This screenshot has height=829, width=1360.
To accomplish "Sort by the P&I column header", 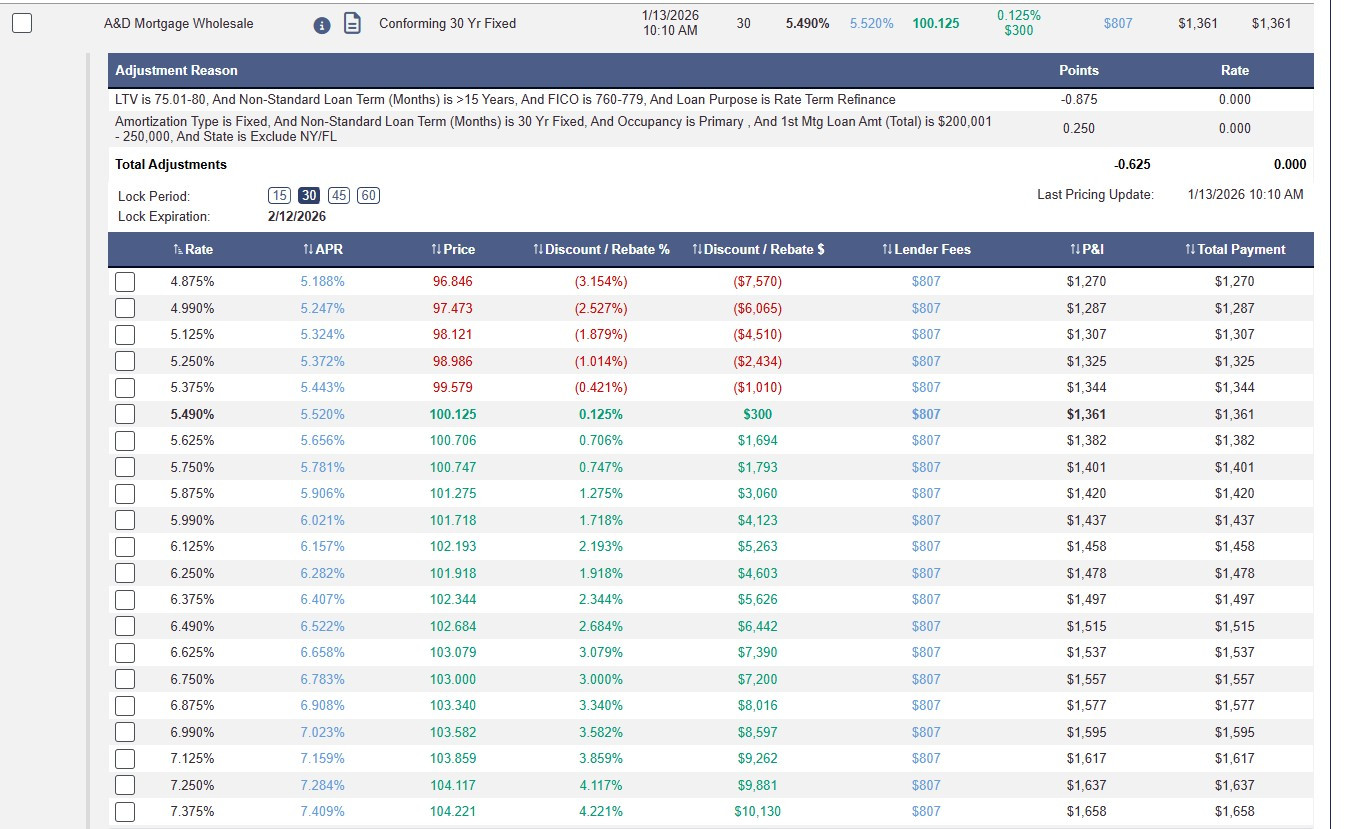I will [x=1086, y=250].
